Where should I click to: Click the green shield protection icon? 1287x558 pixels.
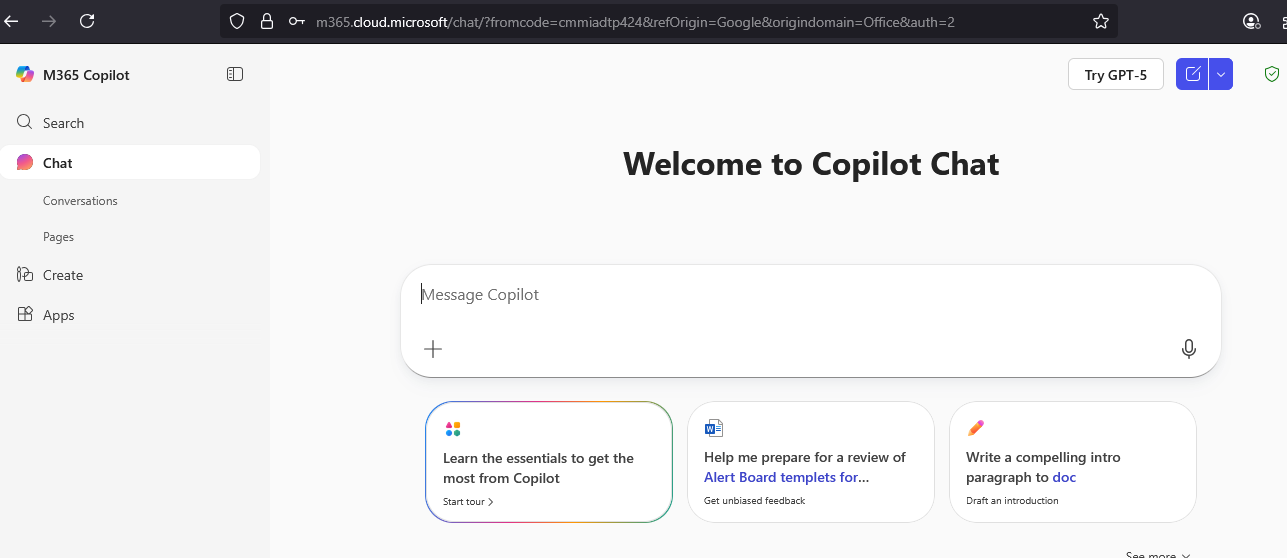point(1272,74)
